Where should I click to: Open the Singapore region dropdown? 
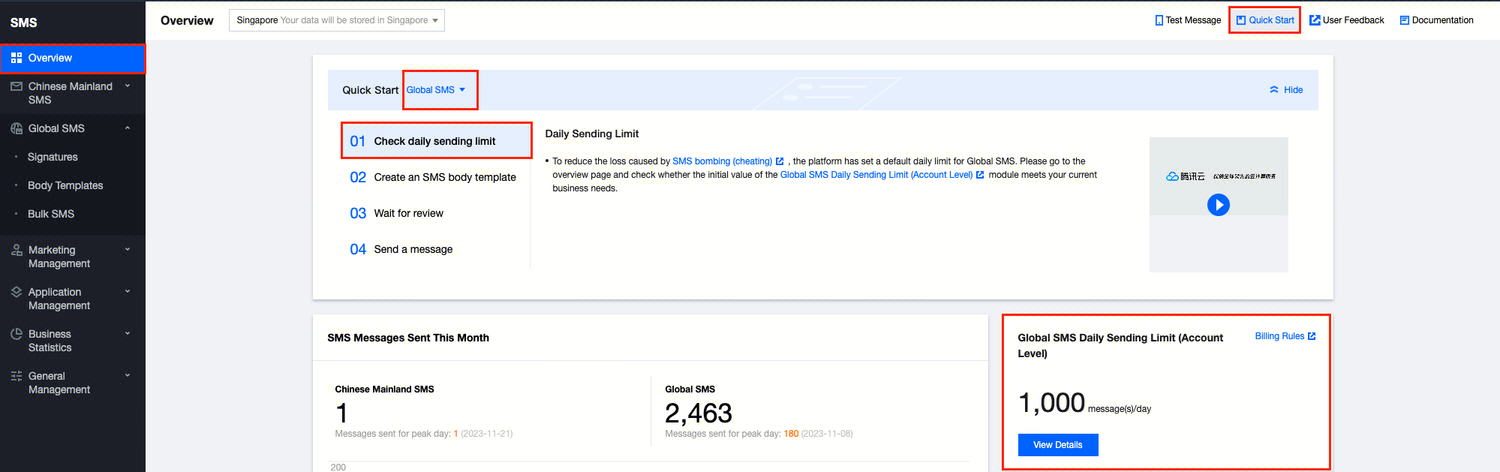tap(336, 20)
